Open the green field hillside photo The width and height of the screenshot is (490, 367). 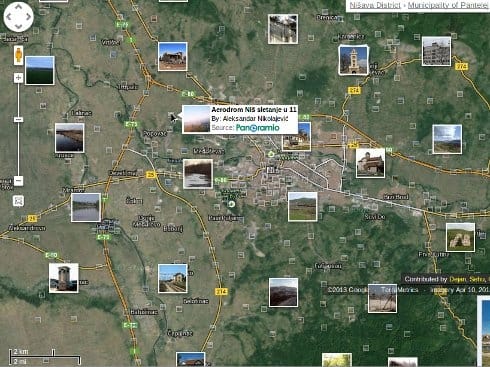click(x=303, y=207)
